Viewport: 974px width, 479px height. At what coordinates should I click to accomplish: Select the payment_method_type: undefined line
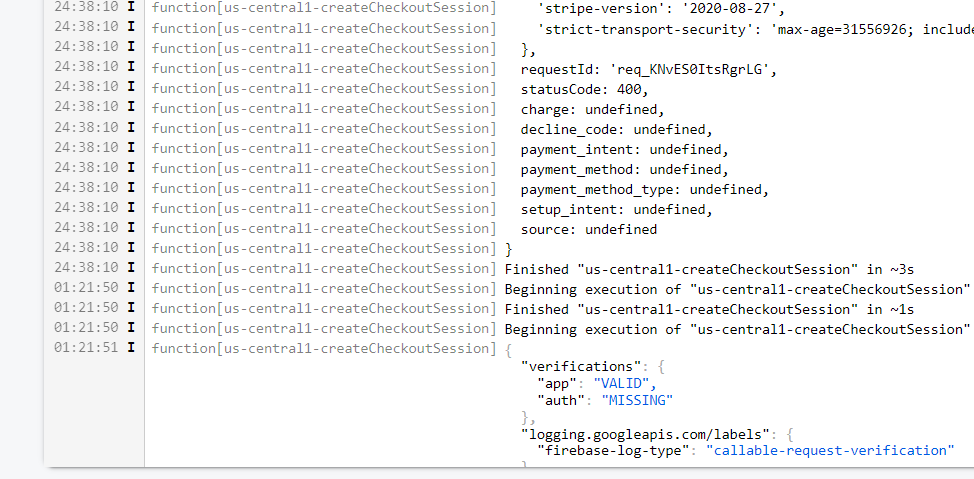[x=645, y=189]
